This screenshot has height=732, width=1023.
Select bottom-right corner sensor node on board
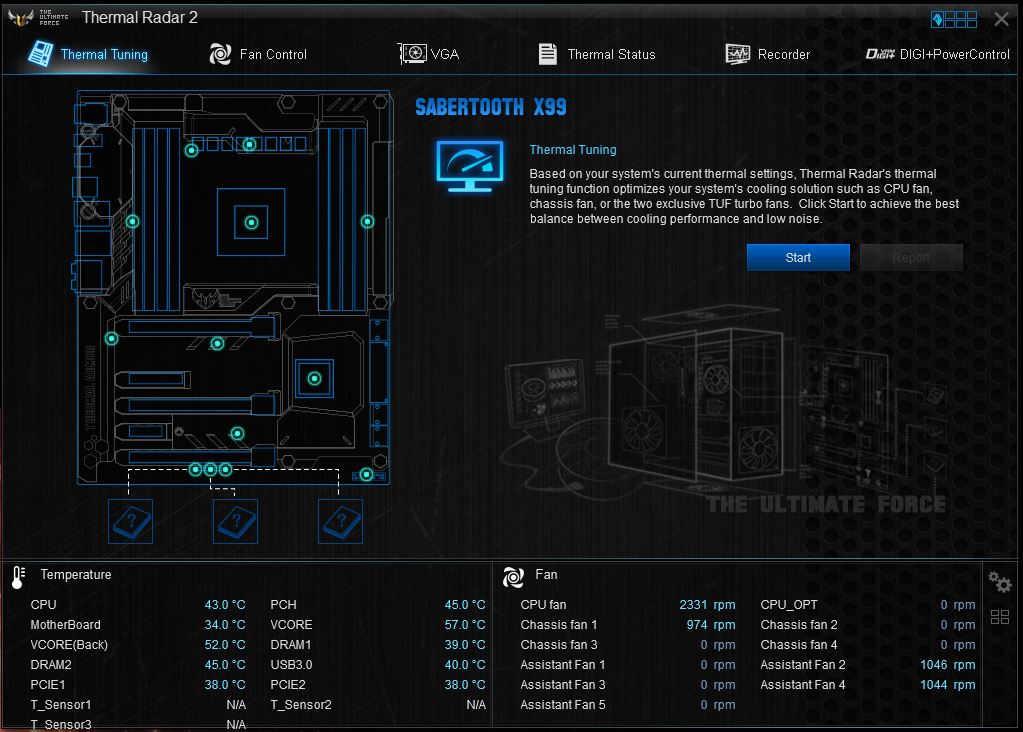(x=367, y=474)
